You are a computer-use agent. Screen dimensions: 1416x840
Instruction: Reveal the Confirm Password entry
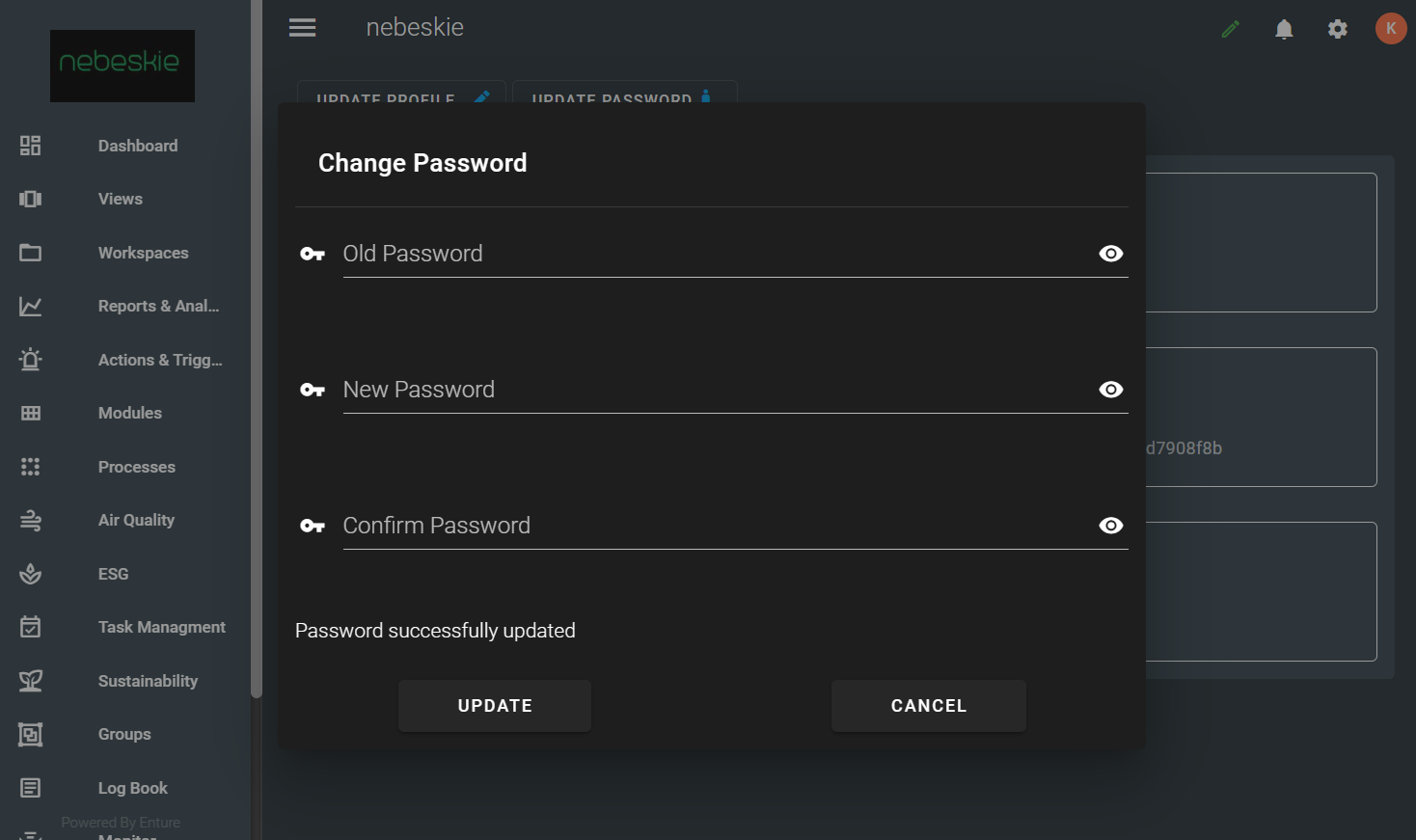click(x=1111, y=526)
